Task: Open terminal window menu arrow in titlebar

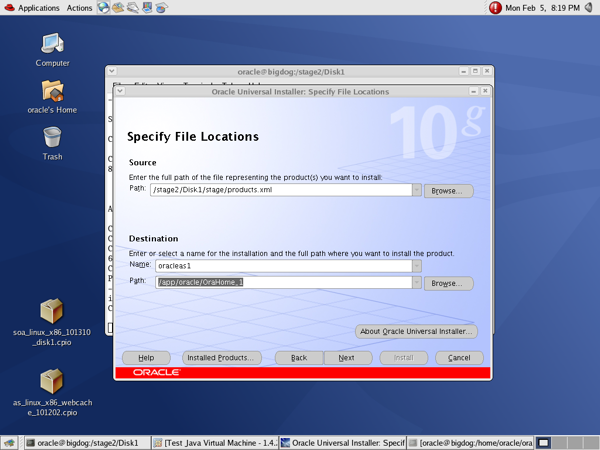Action: [111, 71]
